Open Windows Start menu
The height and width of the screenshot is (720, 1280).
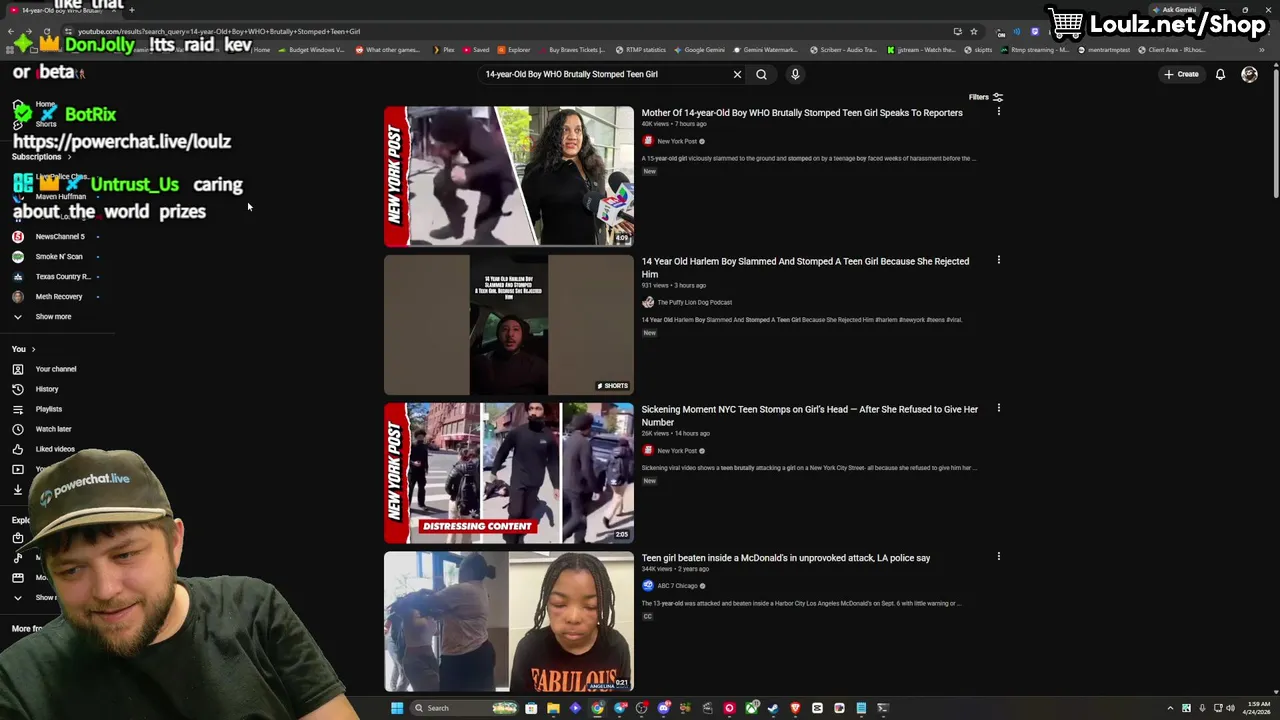[397, 708]
